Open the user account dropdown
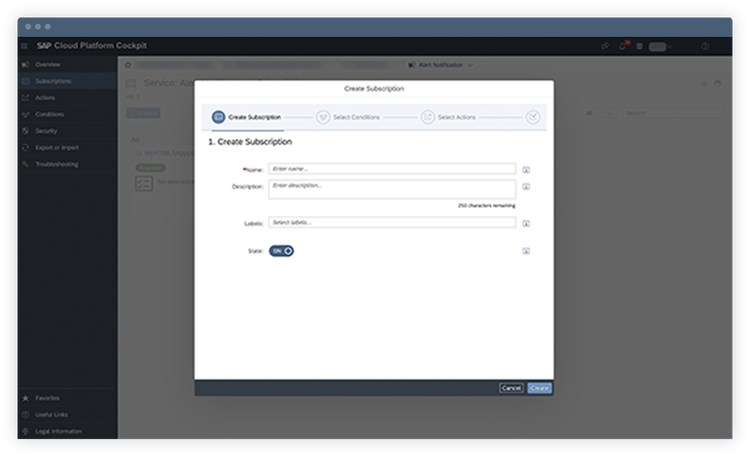Viewport: 750px width, 456px height. tap(661, 46)
